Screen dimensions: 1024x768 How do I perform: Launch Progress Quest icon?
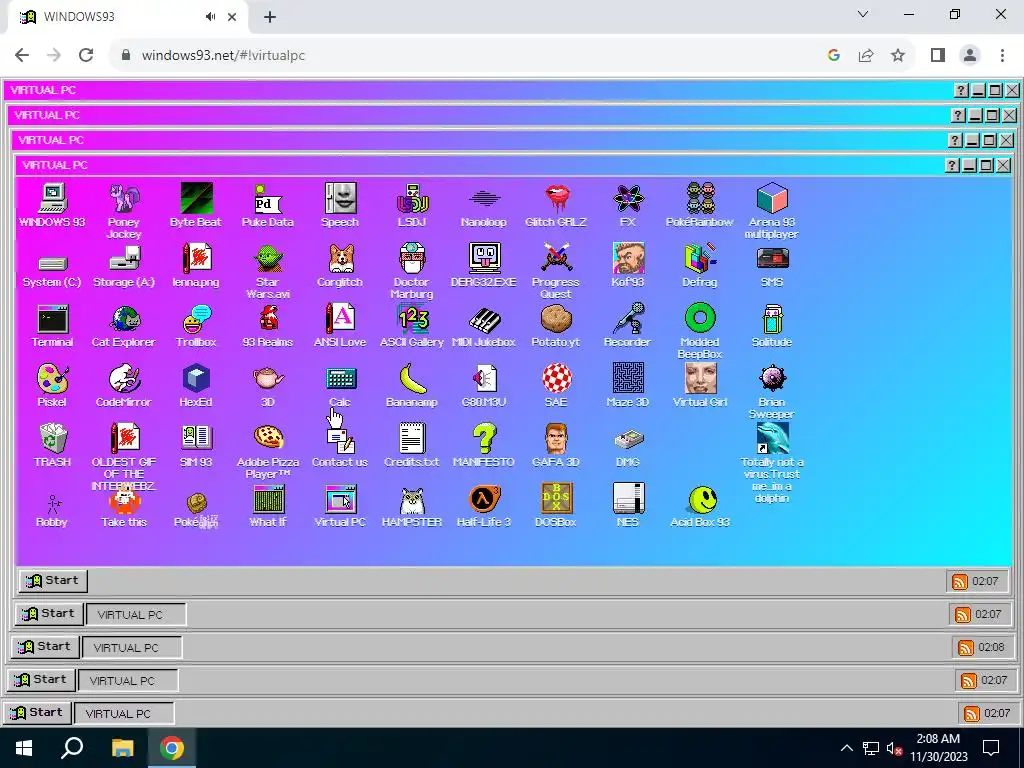[556, 270]
